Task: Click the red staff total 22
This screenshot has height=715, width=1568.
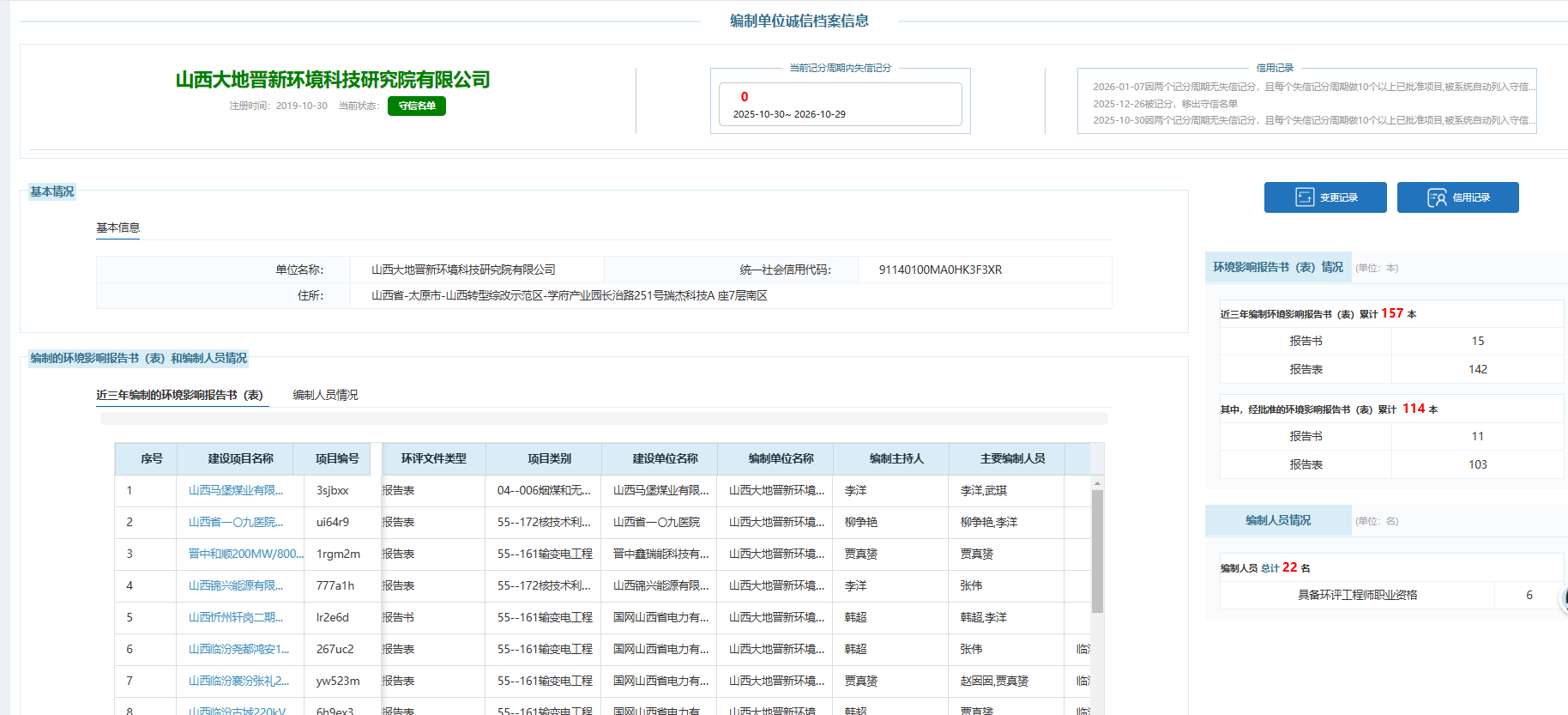Action: tap(1290, 567)
